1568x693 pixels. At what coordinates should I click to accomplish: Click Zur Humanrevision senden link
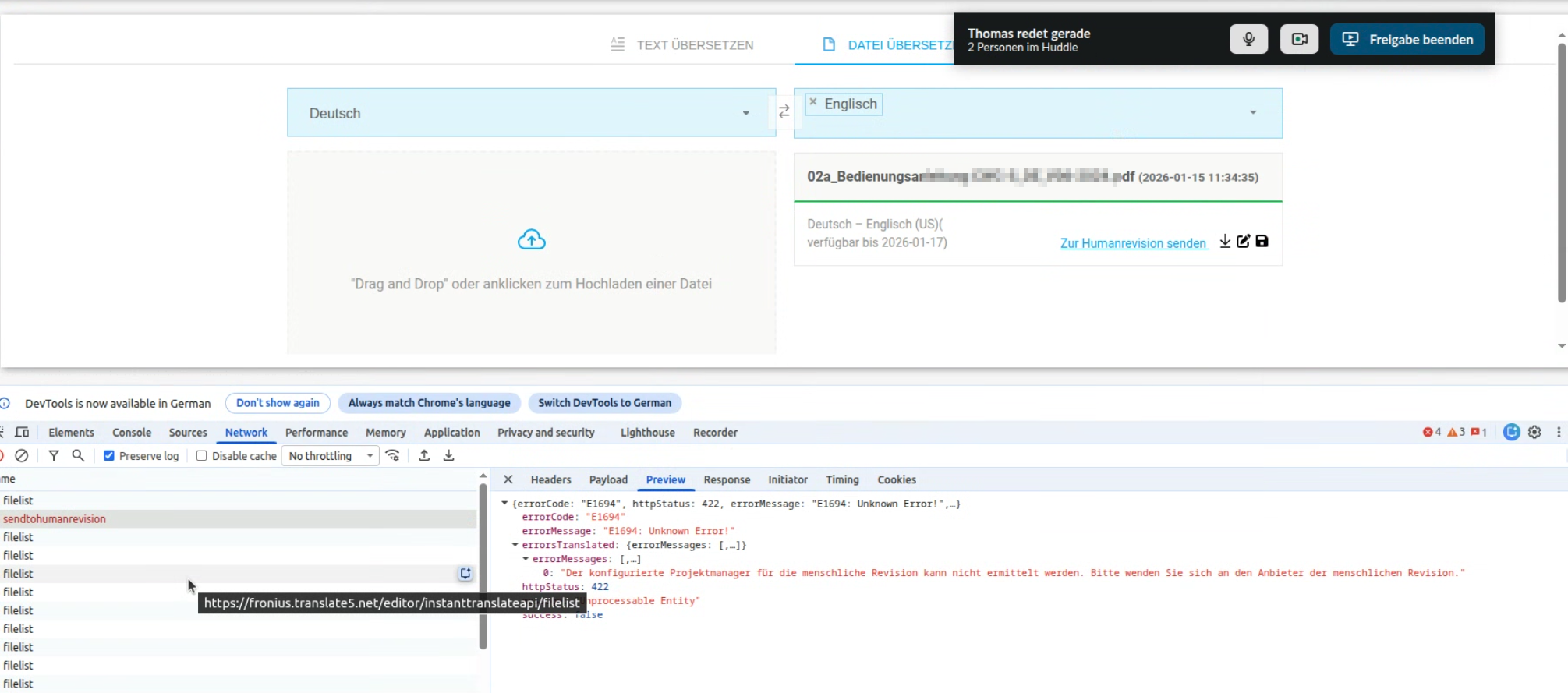pos(1133,243)
